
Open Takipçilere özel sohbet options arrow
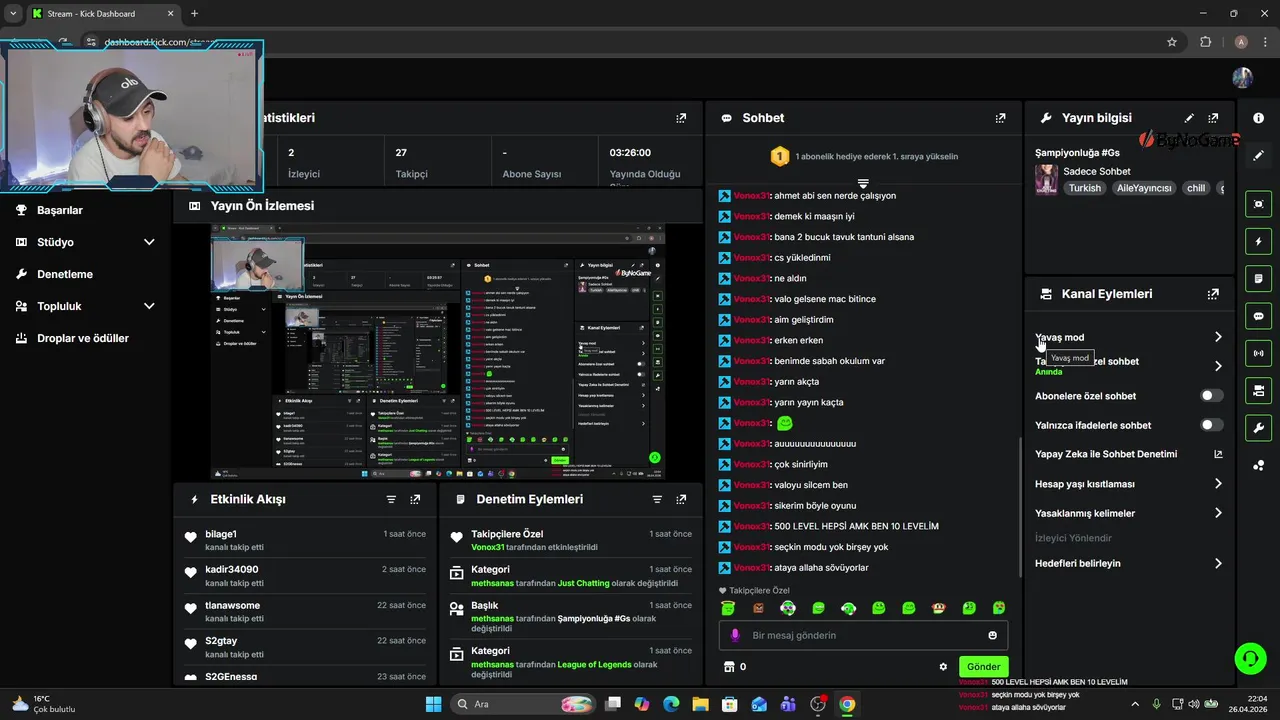(x=1218, y=366)
